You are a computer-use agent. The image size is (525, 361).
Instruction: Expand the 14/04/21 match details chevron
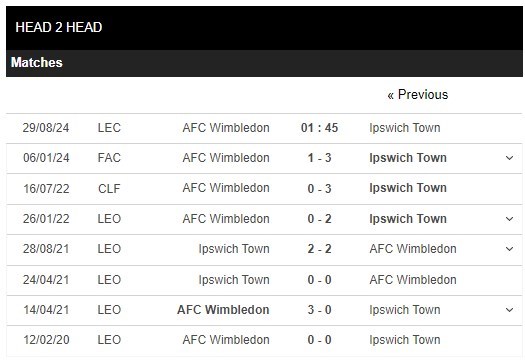[x=509, y=310]
